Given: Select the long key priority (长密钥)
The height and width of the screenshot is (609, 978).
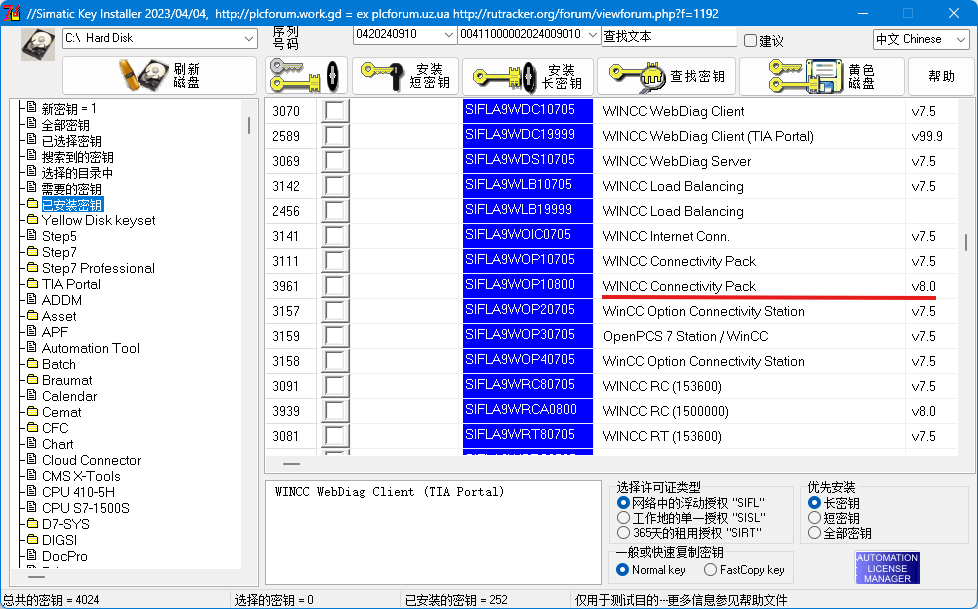Looking at the screenshot, I should 814,502.
